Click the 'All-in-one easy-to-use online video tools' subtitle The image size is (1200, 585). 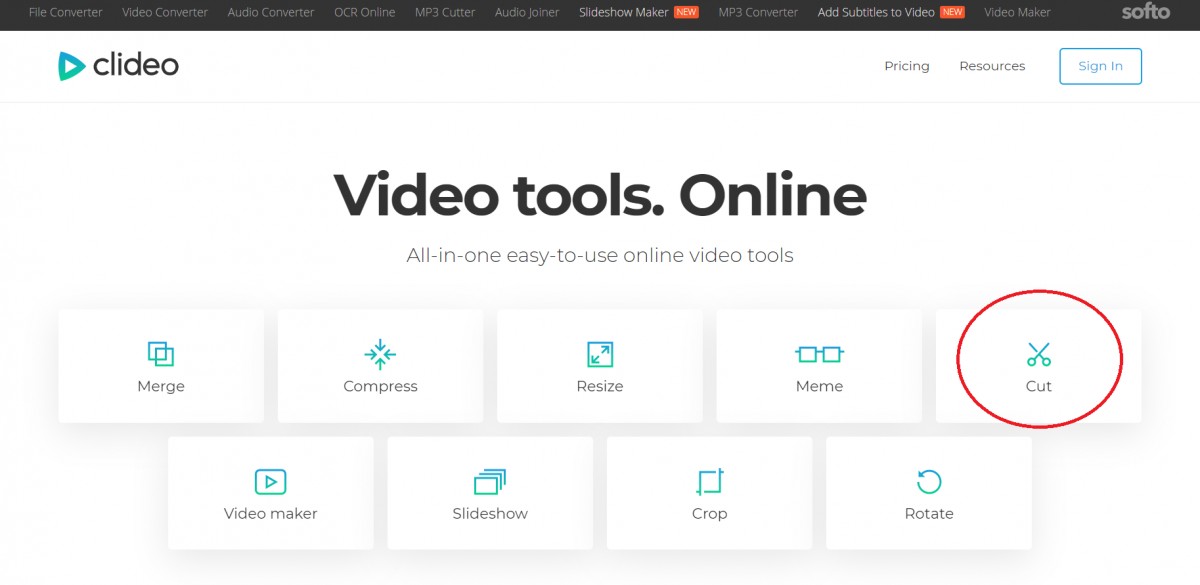pos(600,256)
